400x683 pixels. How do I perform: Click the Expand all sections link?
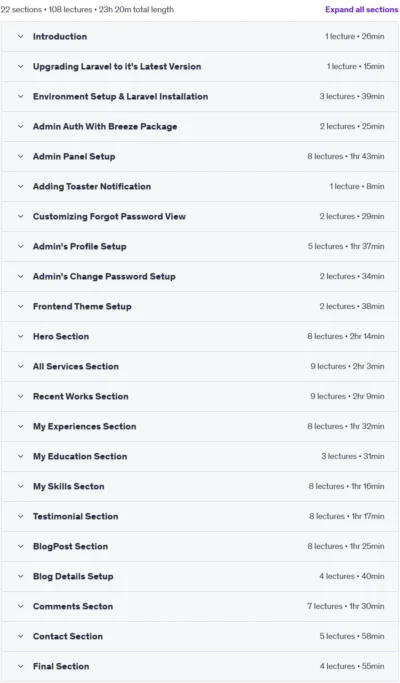(361, 10)
